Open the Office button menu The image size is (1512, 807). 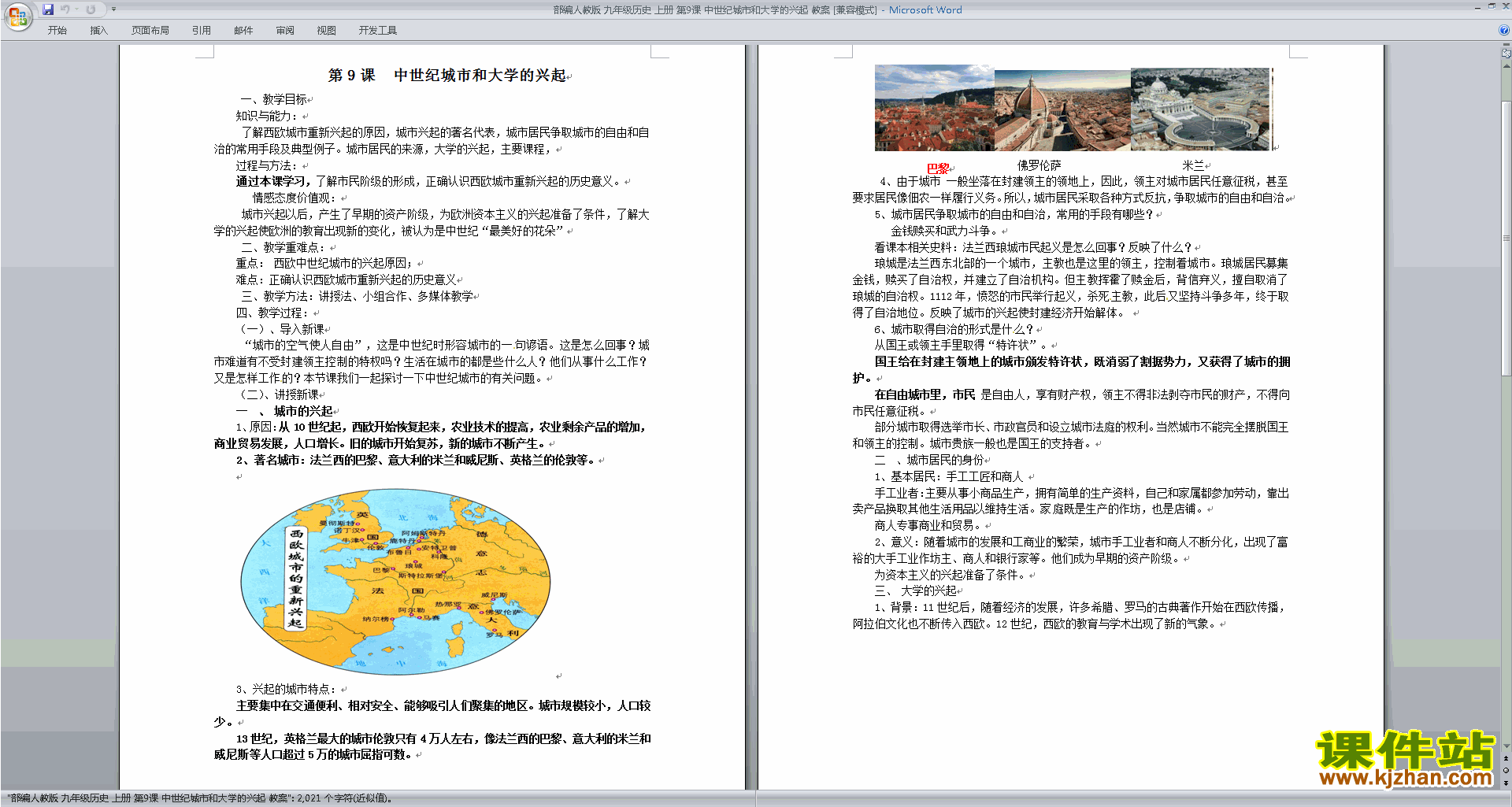17,17
